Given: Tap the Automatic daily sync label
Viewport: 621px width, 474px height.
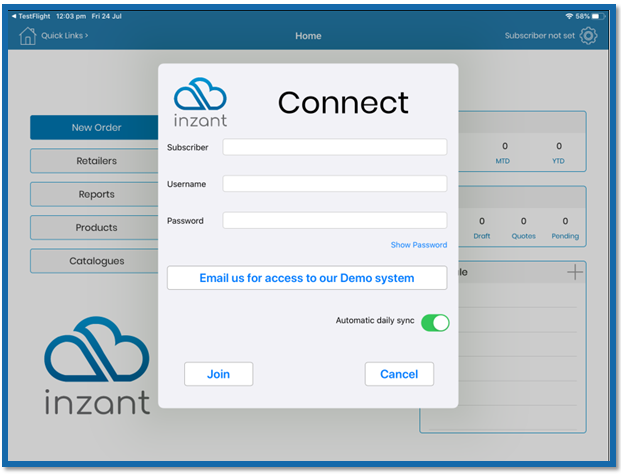Looking at the screenshot, I should pos(375,320).
